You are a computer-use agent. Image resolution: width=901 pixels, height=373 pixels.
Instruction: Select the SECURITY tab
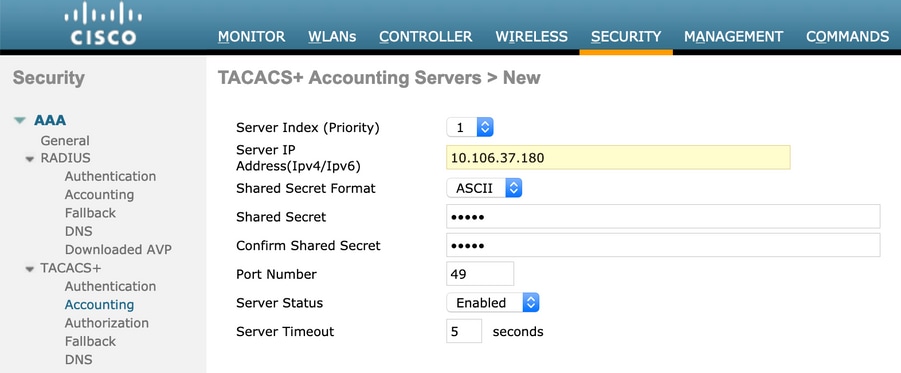tap(626, 37)
